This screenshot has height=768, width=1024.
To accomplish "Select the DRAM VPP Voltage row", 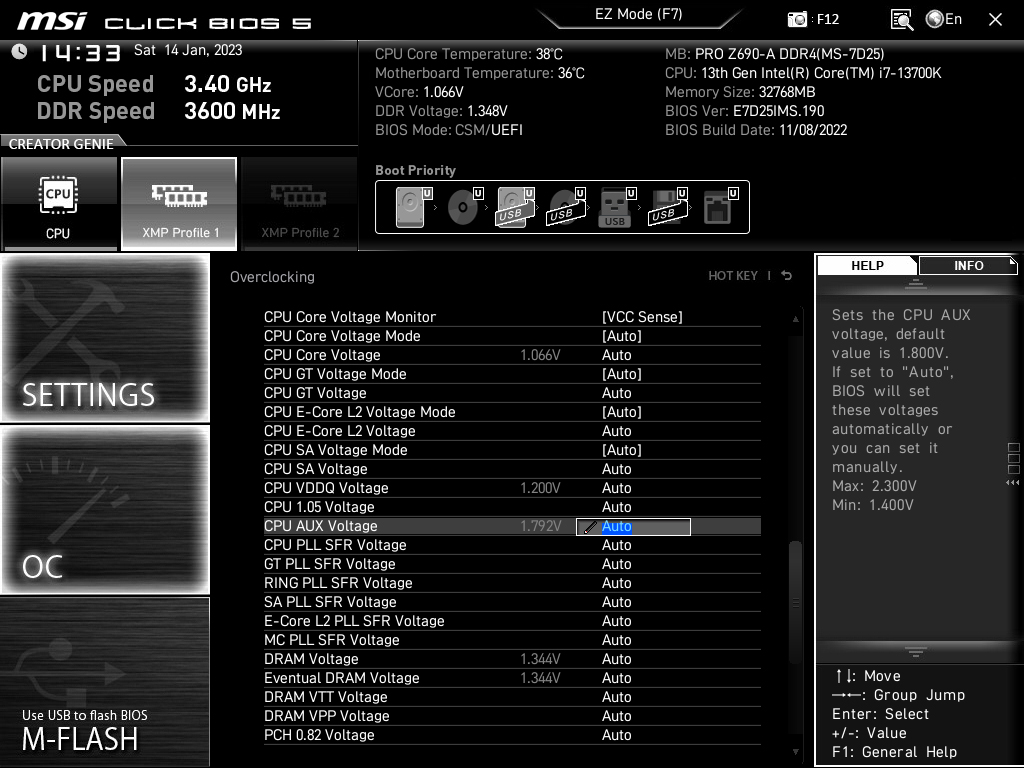I will (512, 715).
